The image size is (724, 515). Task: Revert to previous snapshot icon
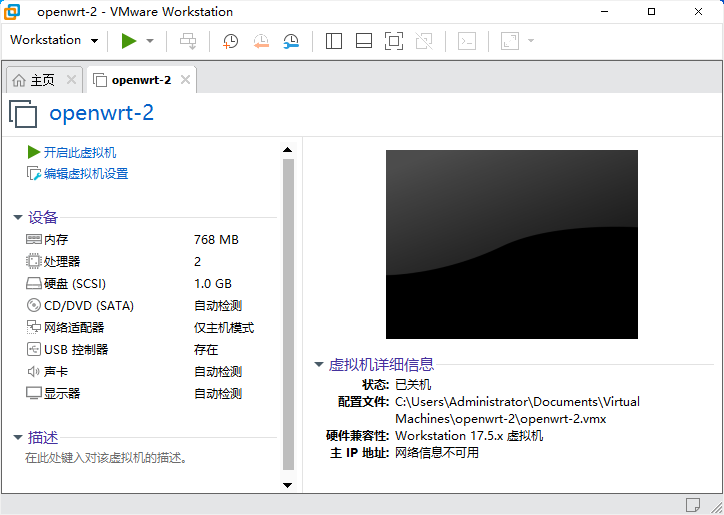261,41
